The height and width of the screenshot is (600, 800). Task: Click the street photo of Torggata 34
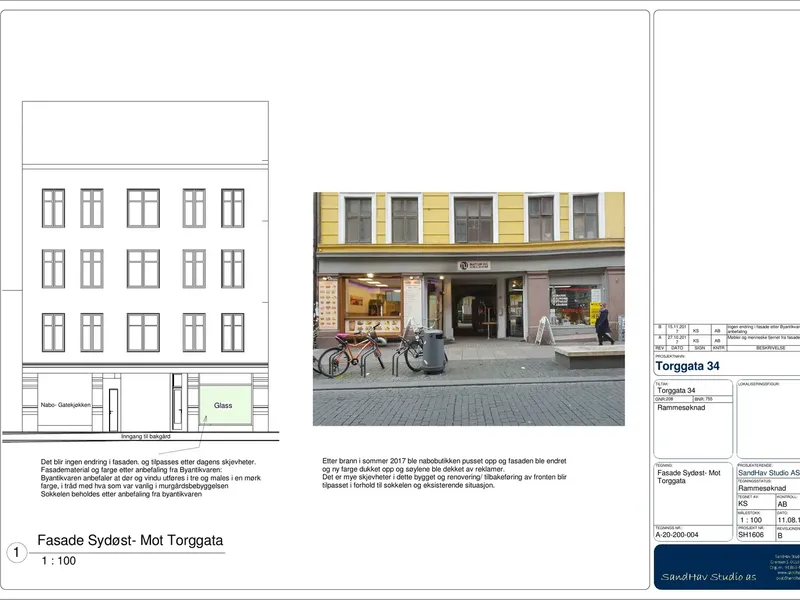click(468, 309)
